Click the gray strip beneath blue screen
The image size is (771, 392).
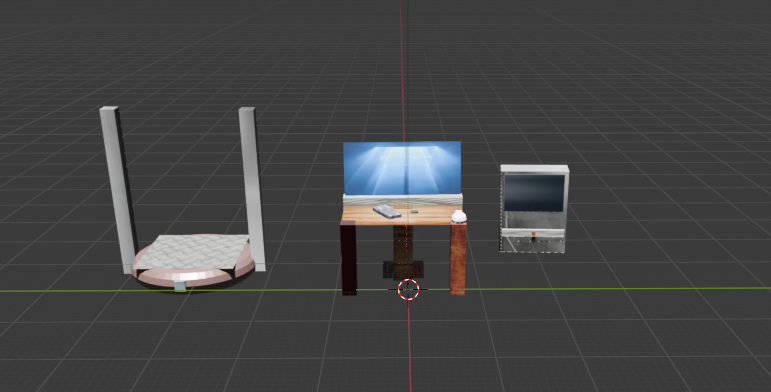402,200
